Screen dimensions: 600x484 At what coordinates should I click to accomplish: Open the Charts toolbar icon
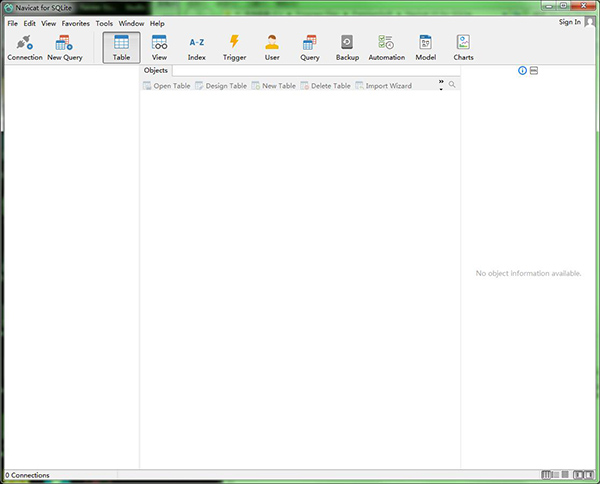pyautogui.click(x=463, y=48)
